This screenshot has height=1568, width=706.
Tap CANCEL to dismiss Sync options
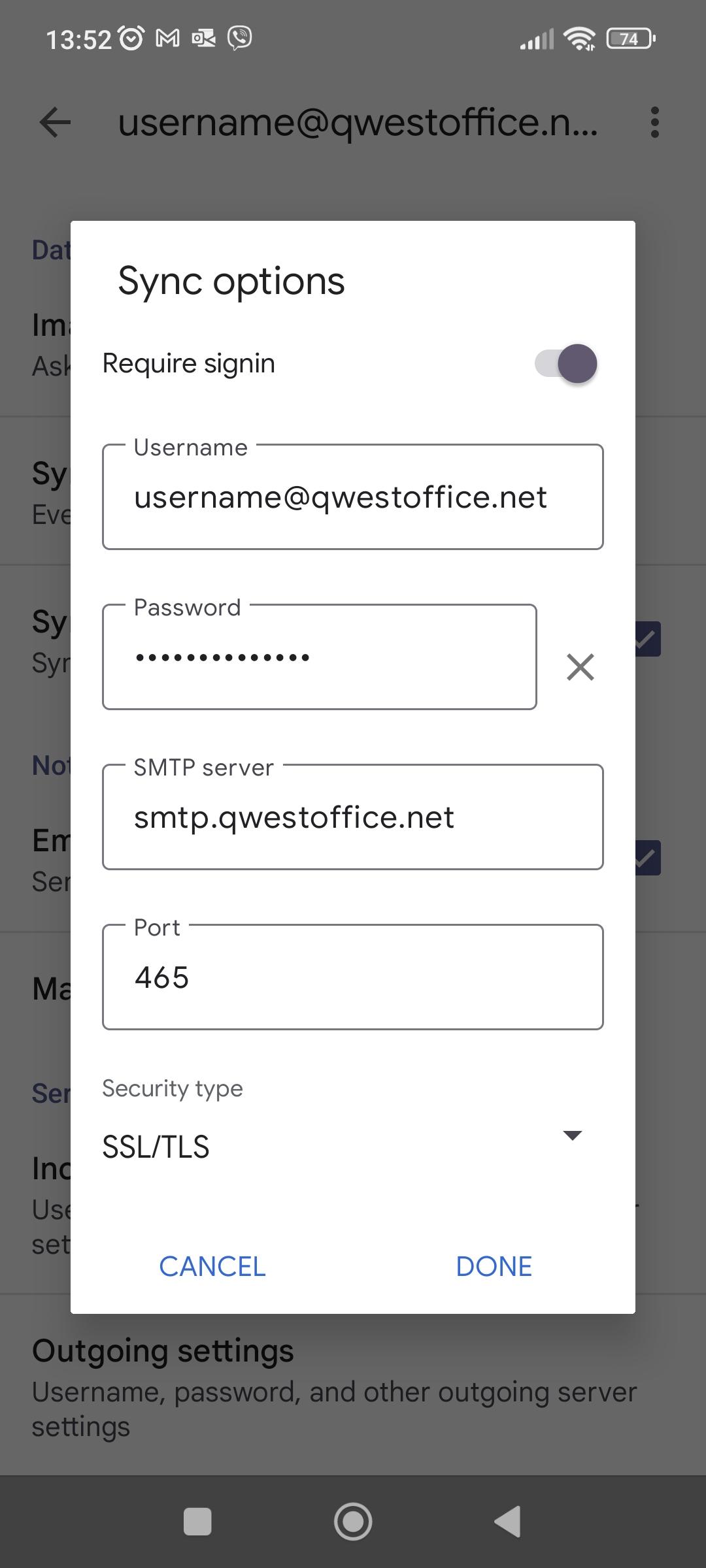212,1267
